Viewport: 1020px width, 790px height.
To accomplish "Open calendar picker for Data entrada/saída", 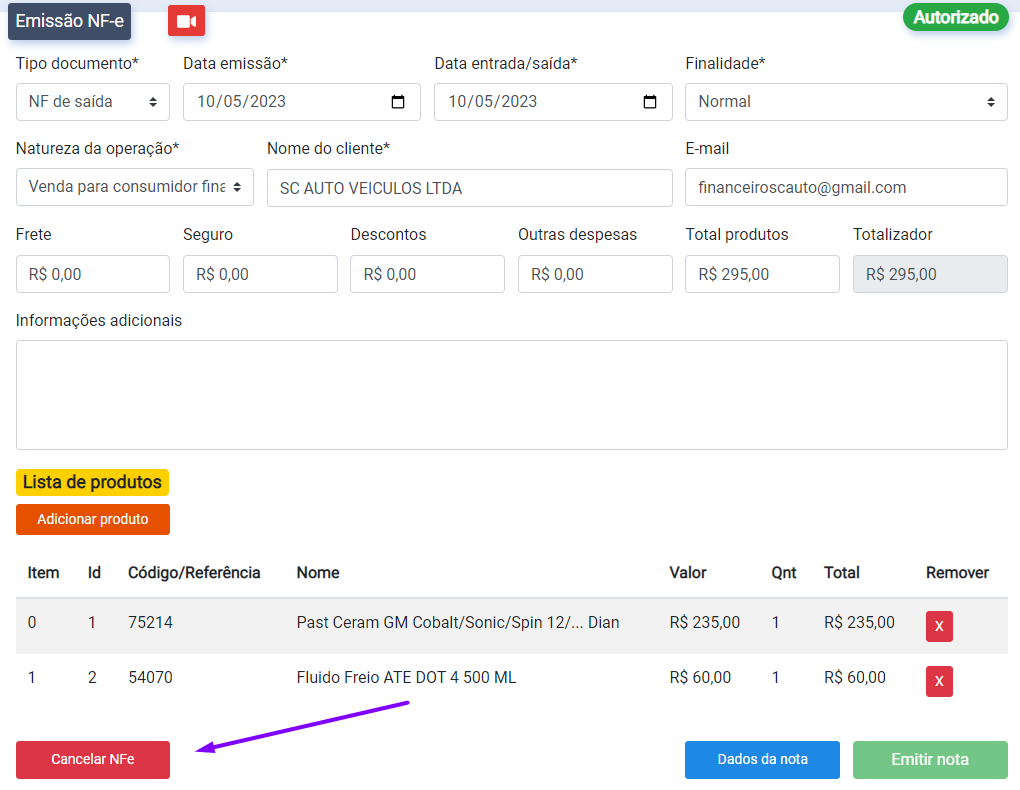I will point(650,102).
